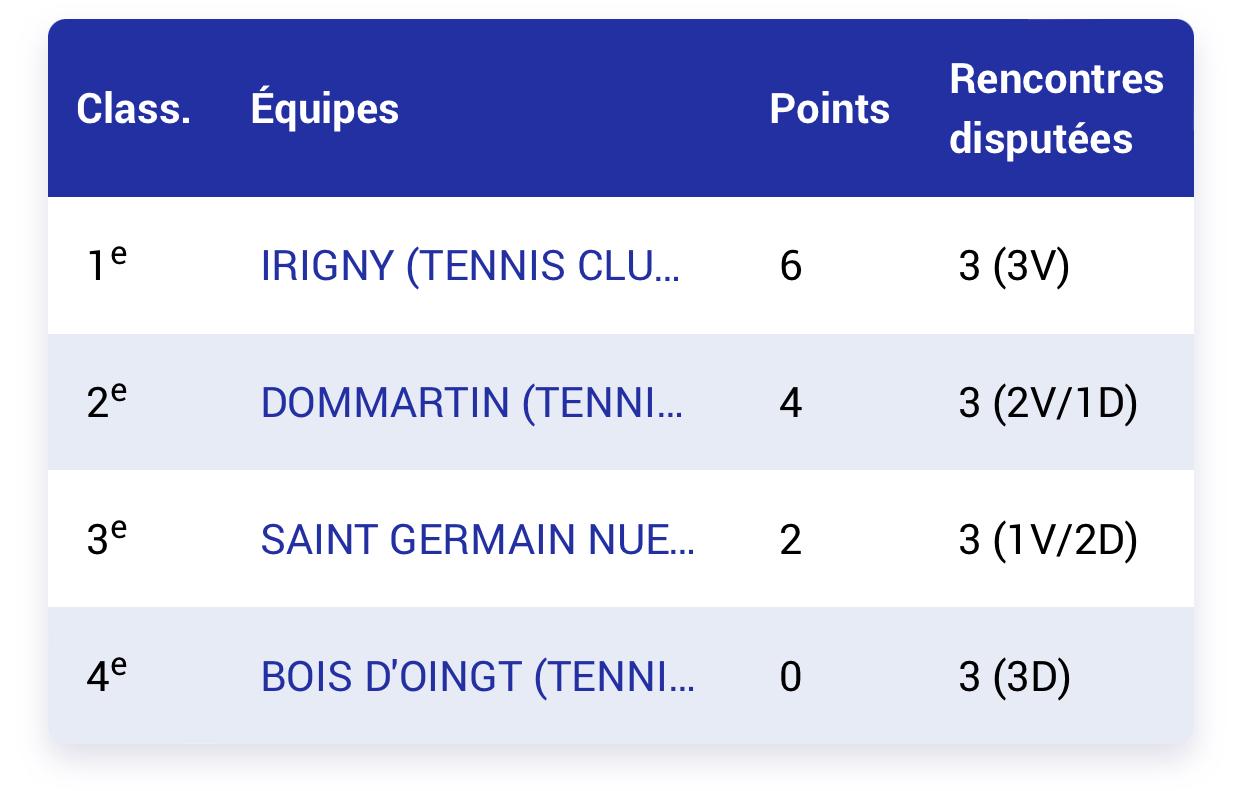Screen dimensions: 1242x791
Task: Click the "Points" column header
Action: tap(829, 109)
